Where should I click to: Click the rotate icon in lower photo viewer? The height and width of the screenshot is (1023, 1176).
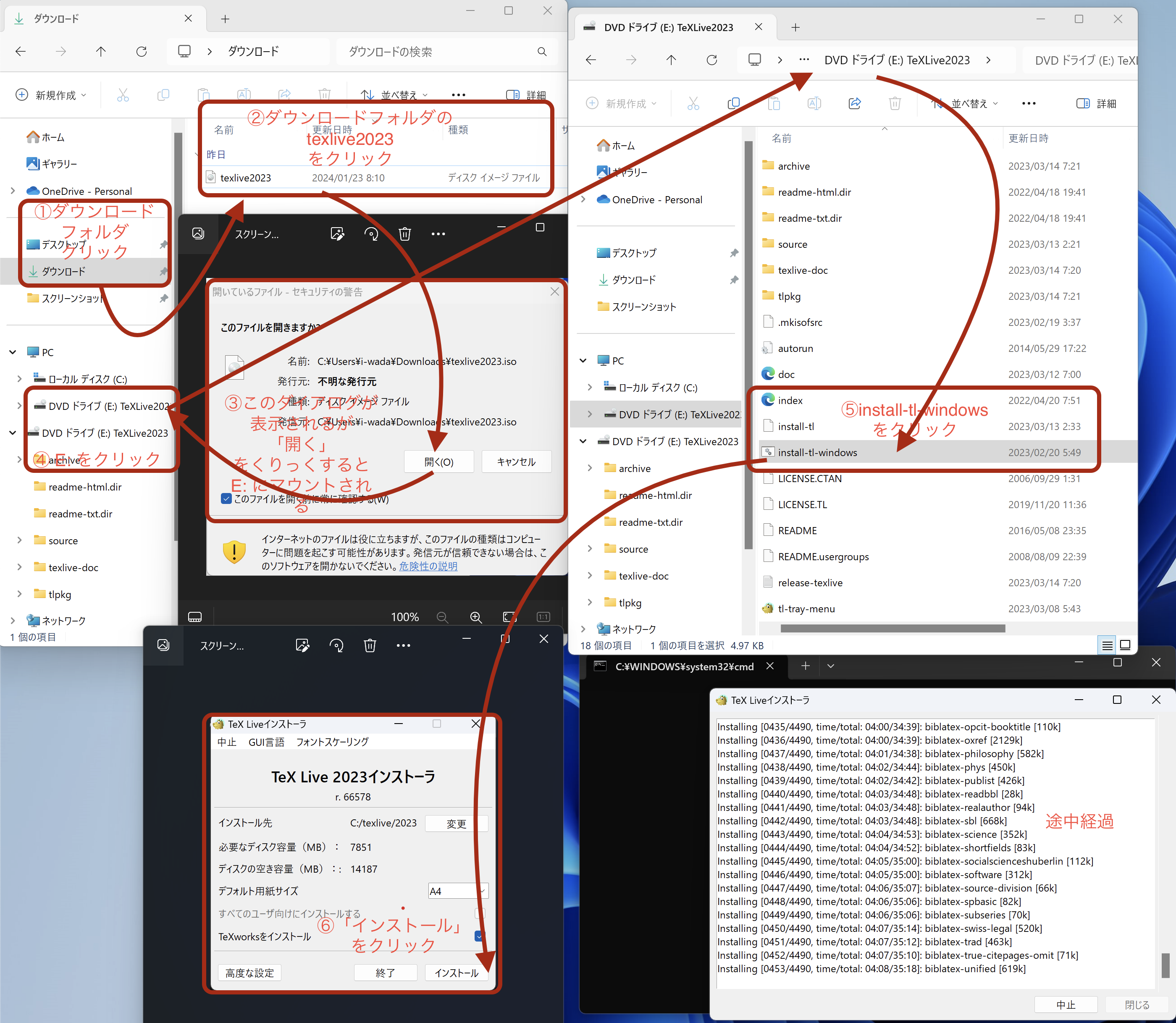pos(336,645)
